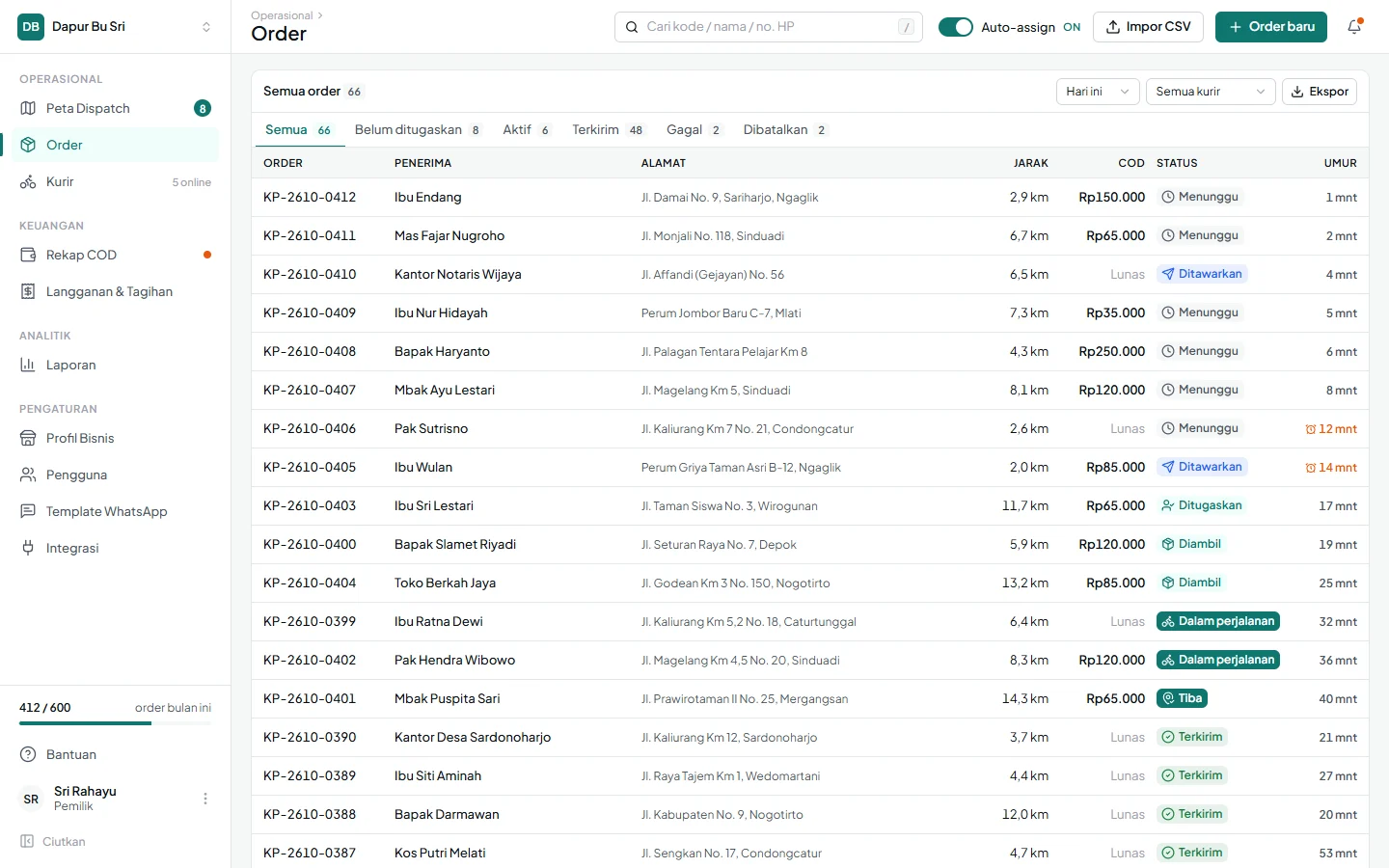Click the Kurir scooter icon in sidebar
The image size is (1389, 868).
pyautogui.click(x=28, y=181)
